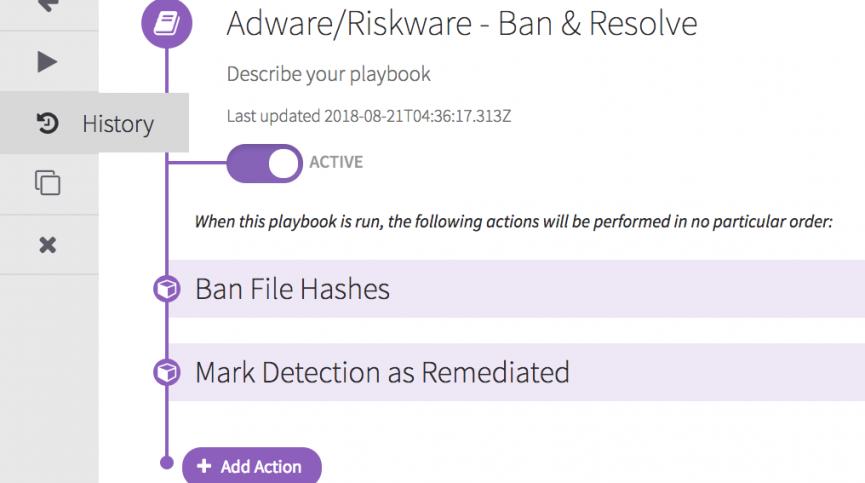Expand the Ban File Hashes action

[x=292, y=290]
